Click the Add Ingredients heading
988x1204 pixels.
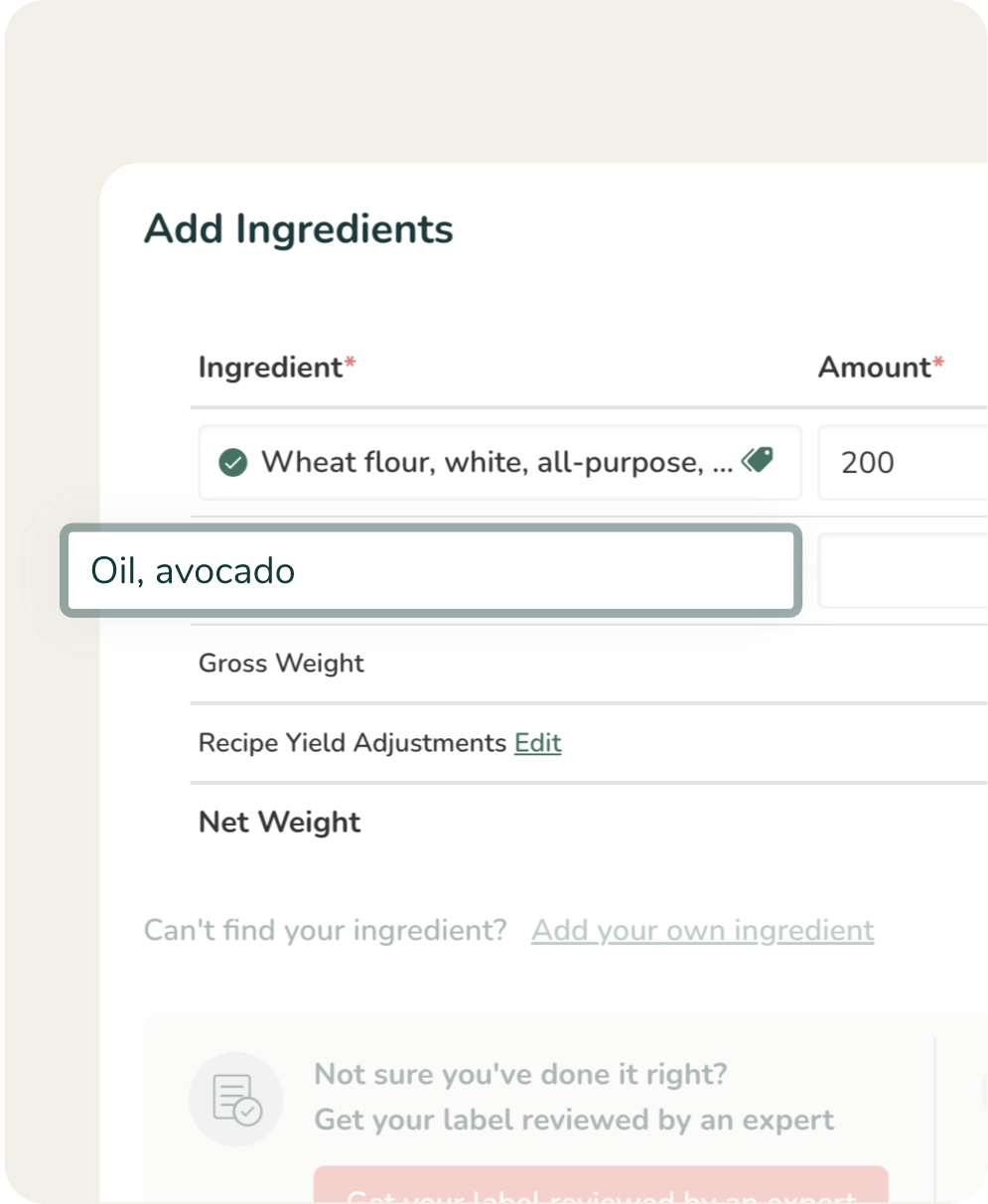pos(299,229)
